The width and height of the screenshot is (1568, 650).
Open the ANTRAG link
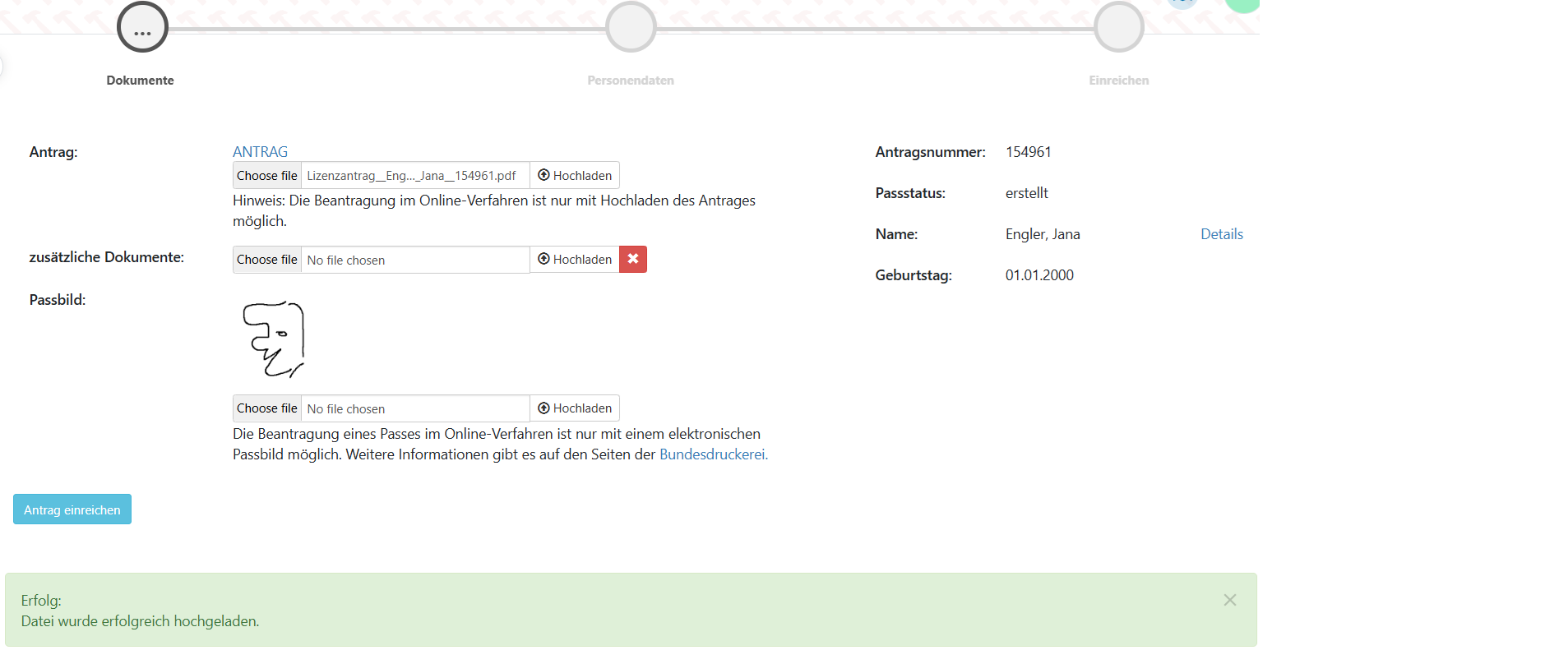click(260, 152)
